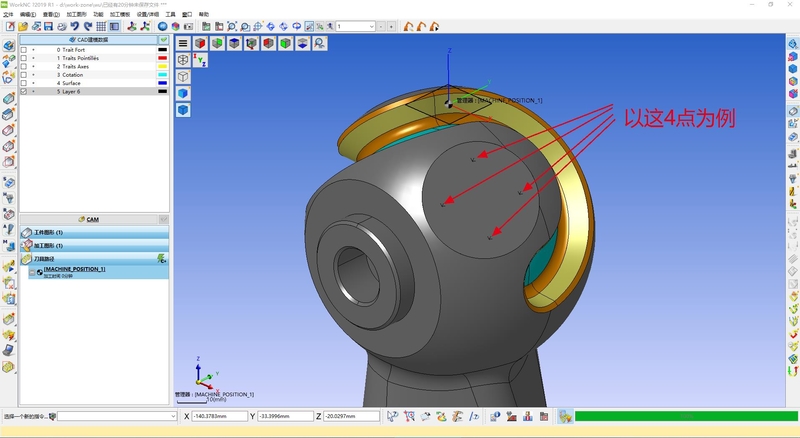Select the MACHINE_POSITION_1 toolpath entry

coord(74,269)
